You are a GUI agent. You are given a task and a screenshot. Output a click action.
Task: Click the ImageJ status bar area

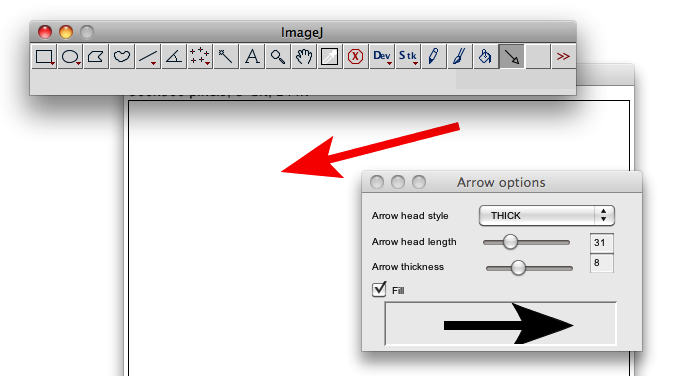(x=303, y=82)
